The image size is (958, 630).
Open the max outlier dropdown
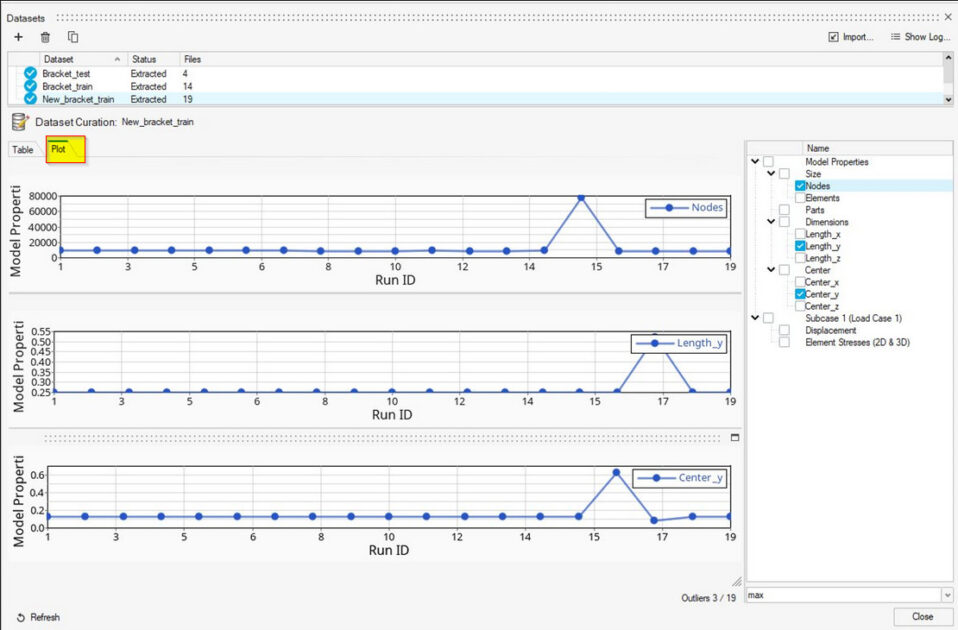(944, 595)
